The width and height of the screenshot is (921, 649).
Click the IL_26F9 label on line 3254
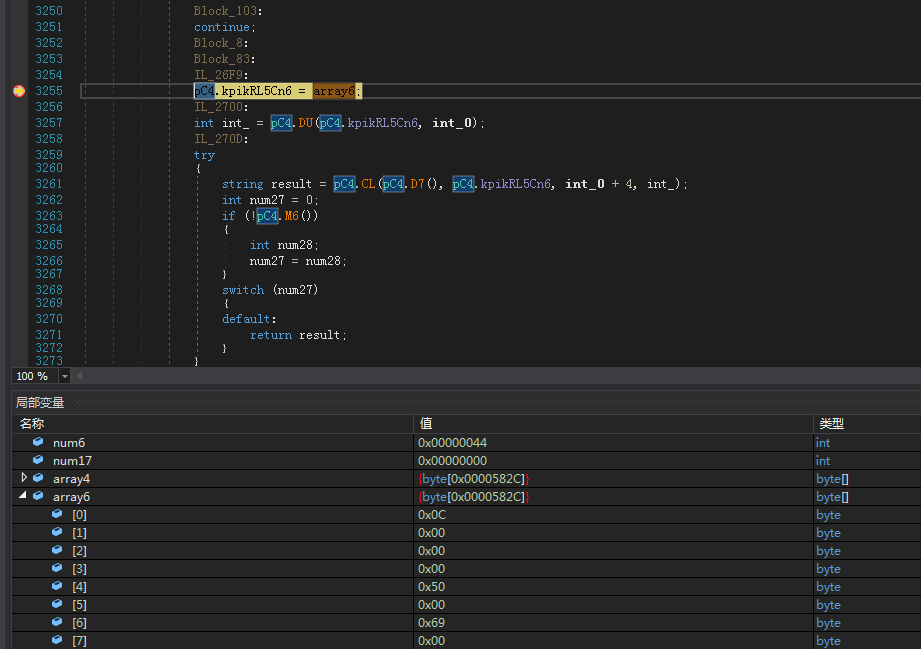221,75
